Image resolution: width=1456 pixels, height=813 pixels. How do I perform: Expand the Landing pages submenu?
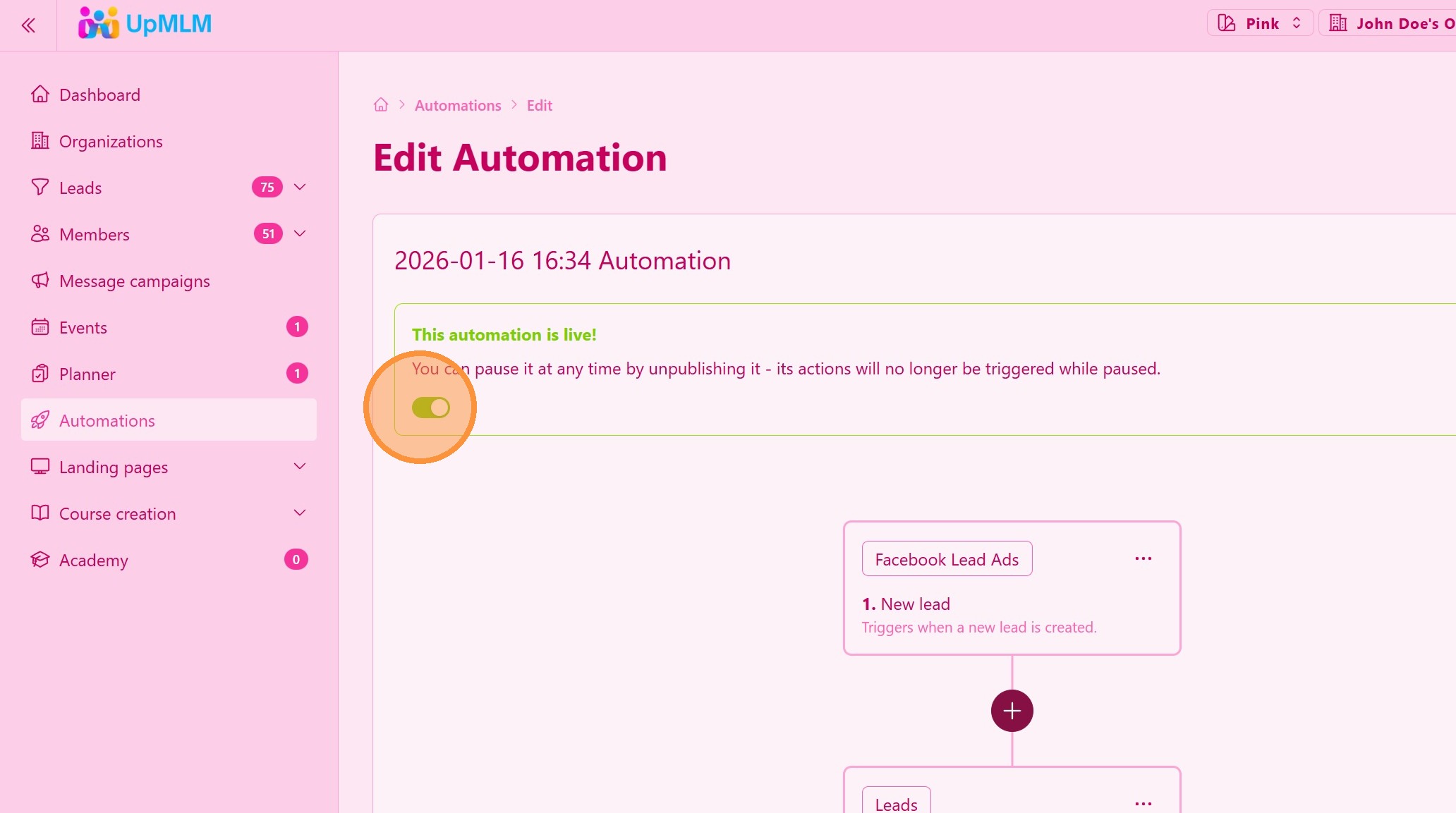coord(300,467)
